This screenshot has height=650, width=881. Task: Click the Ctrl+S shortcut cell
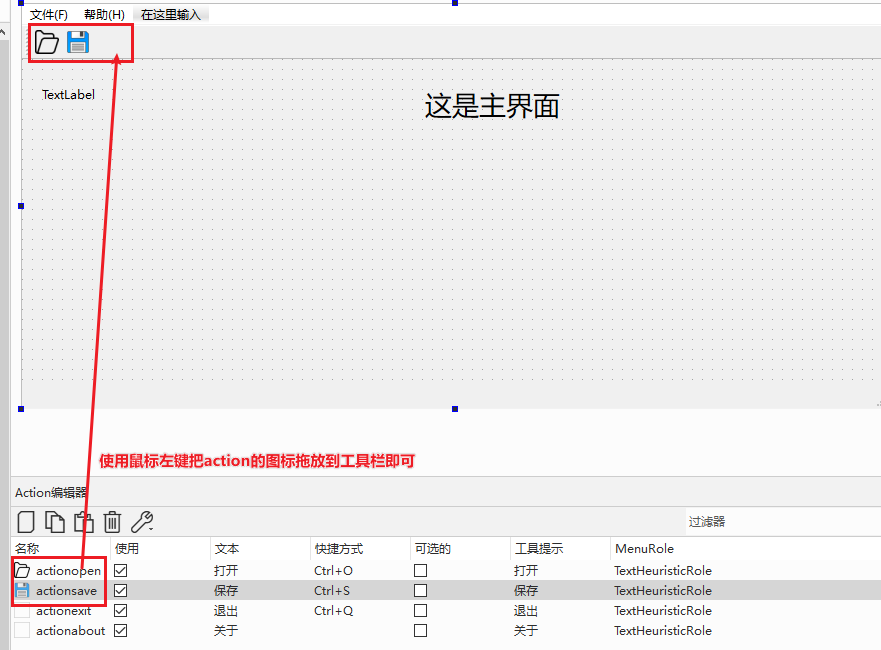[x=332, y=590]
